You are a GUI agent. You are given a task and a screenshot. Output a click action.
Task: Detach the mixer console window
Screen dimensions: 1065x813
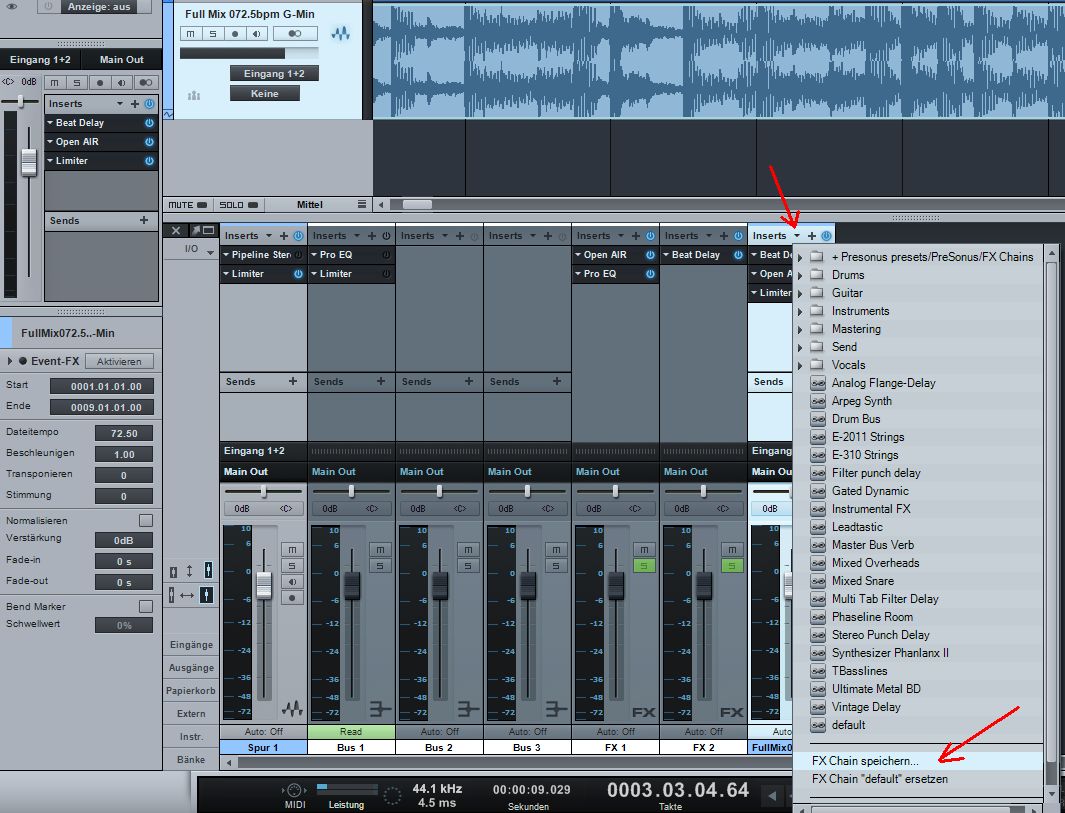point(202,230)
